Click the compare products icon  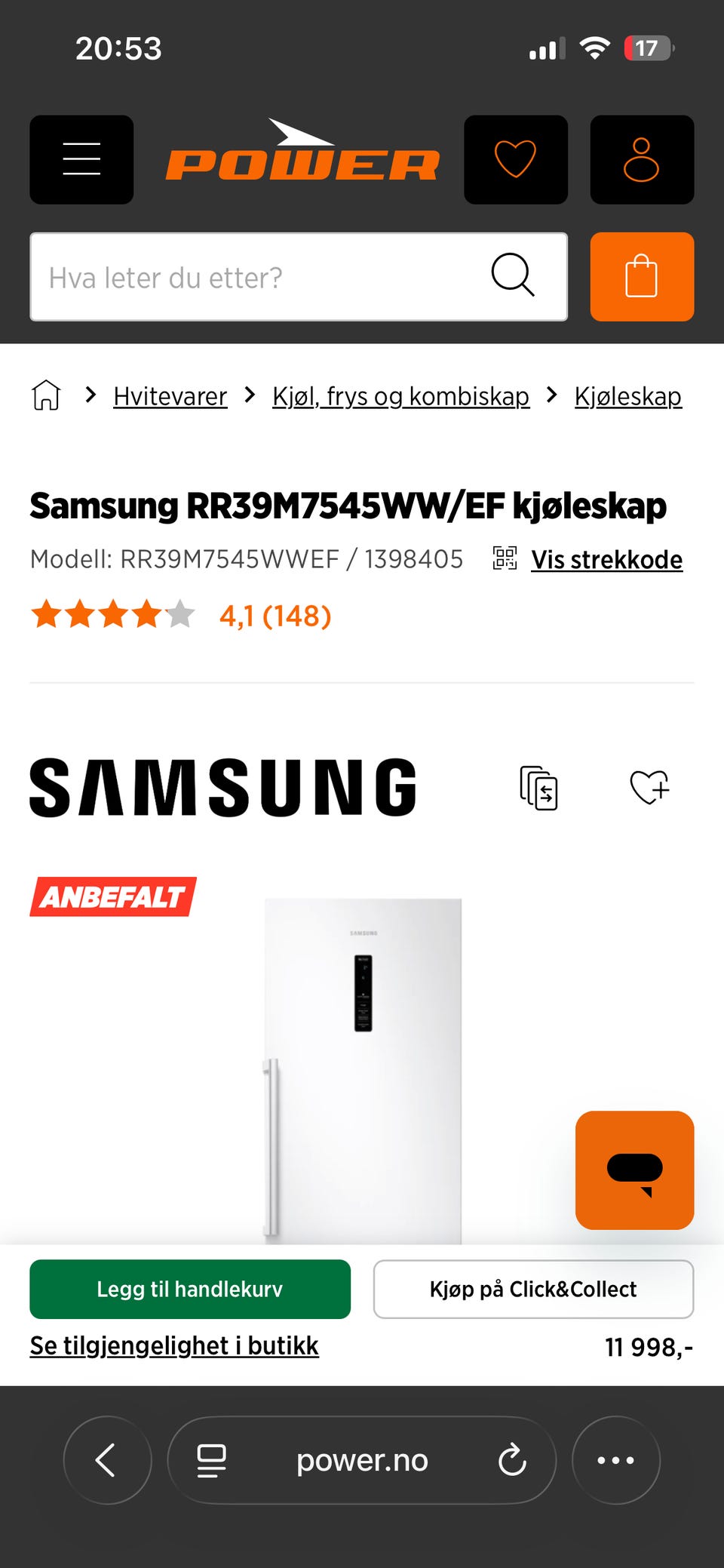click(538, 788)
